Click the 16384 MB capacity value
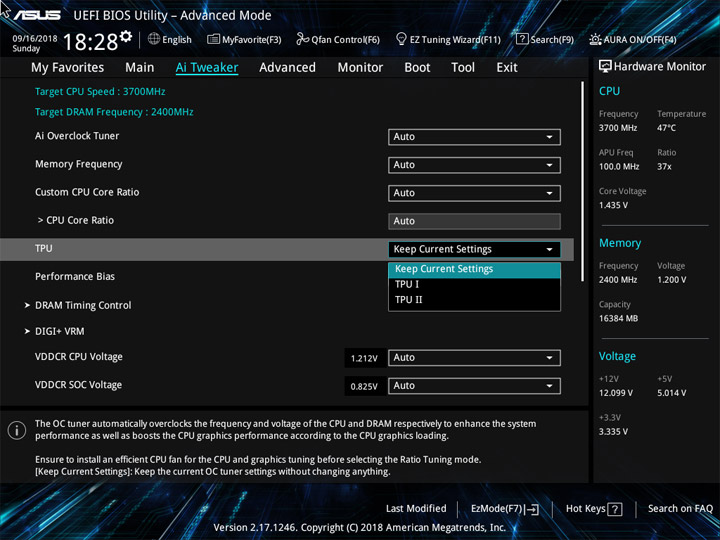This screenshot has height=540, width=720. pos(619,318)
